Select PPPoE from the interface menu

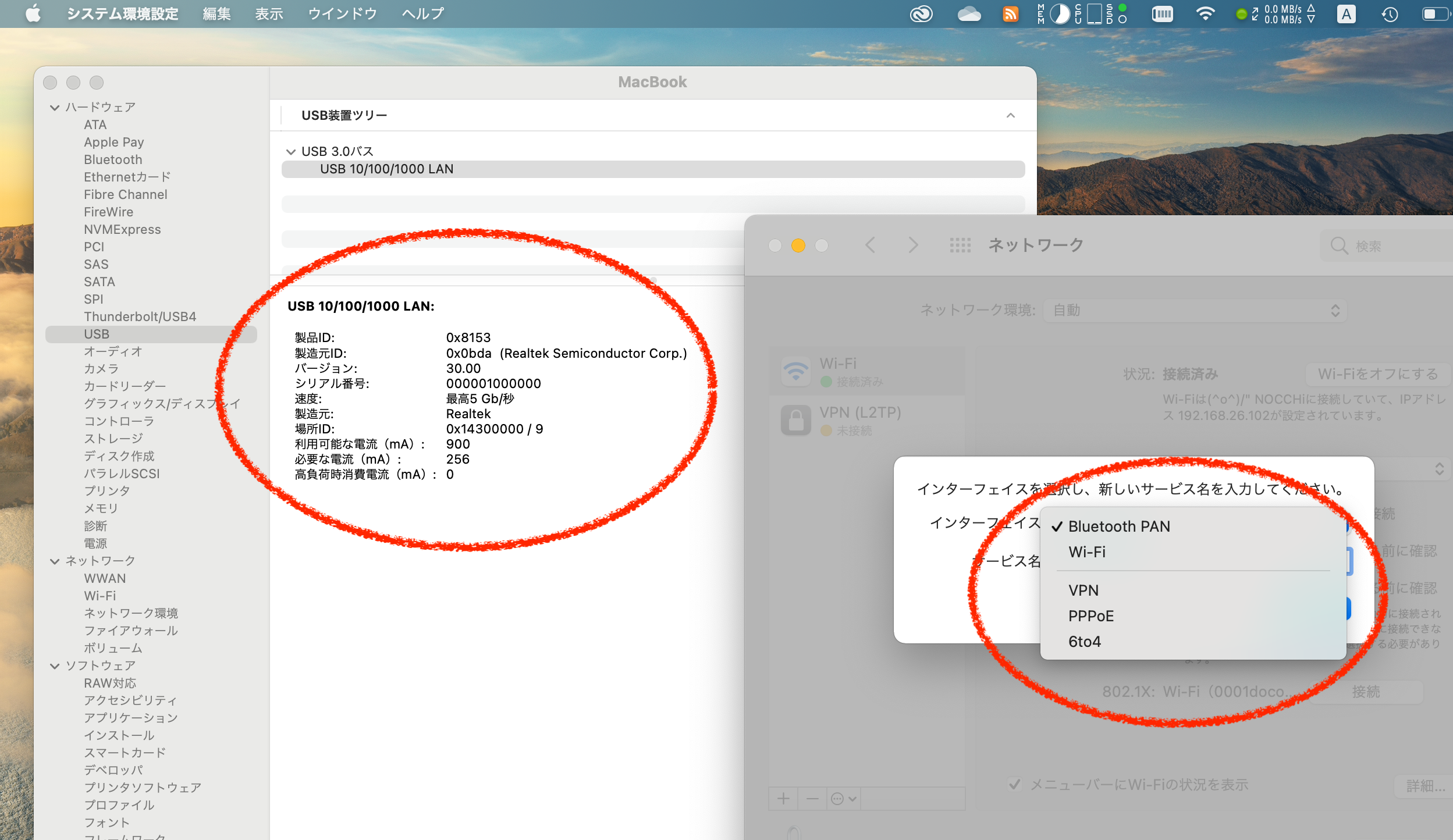click(x=1090, y=616)
